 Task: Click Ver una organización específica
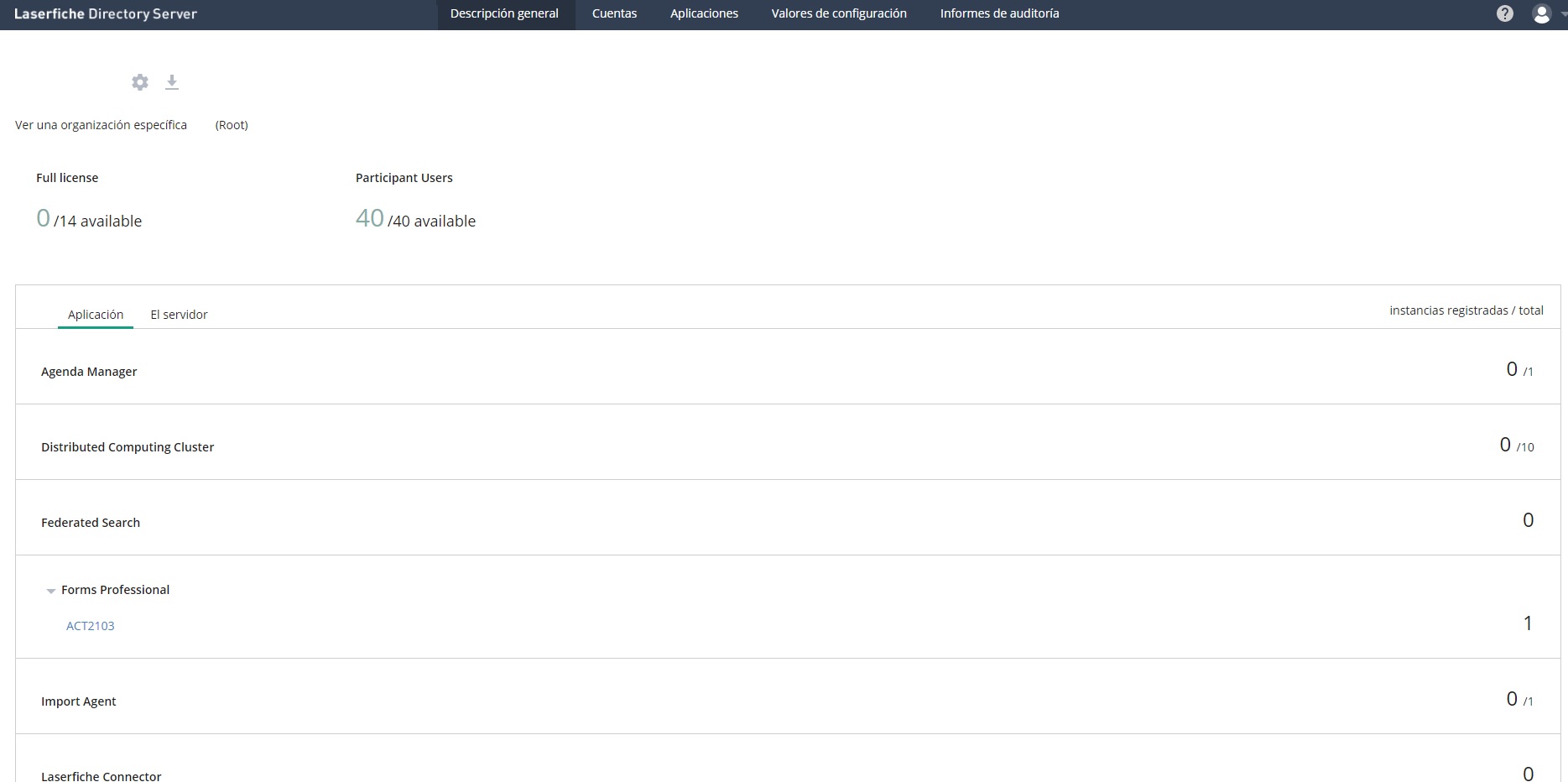101,125
